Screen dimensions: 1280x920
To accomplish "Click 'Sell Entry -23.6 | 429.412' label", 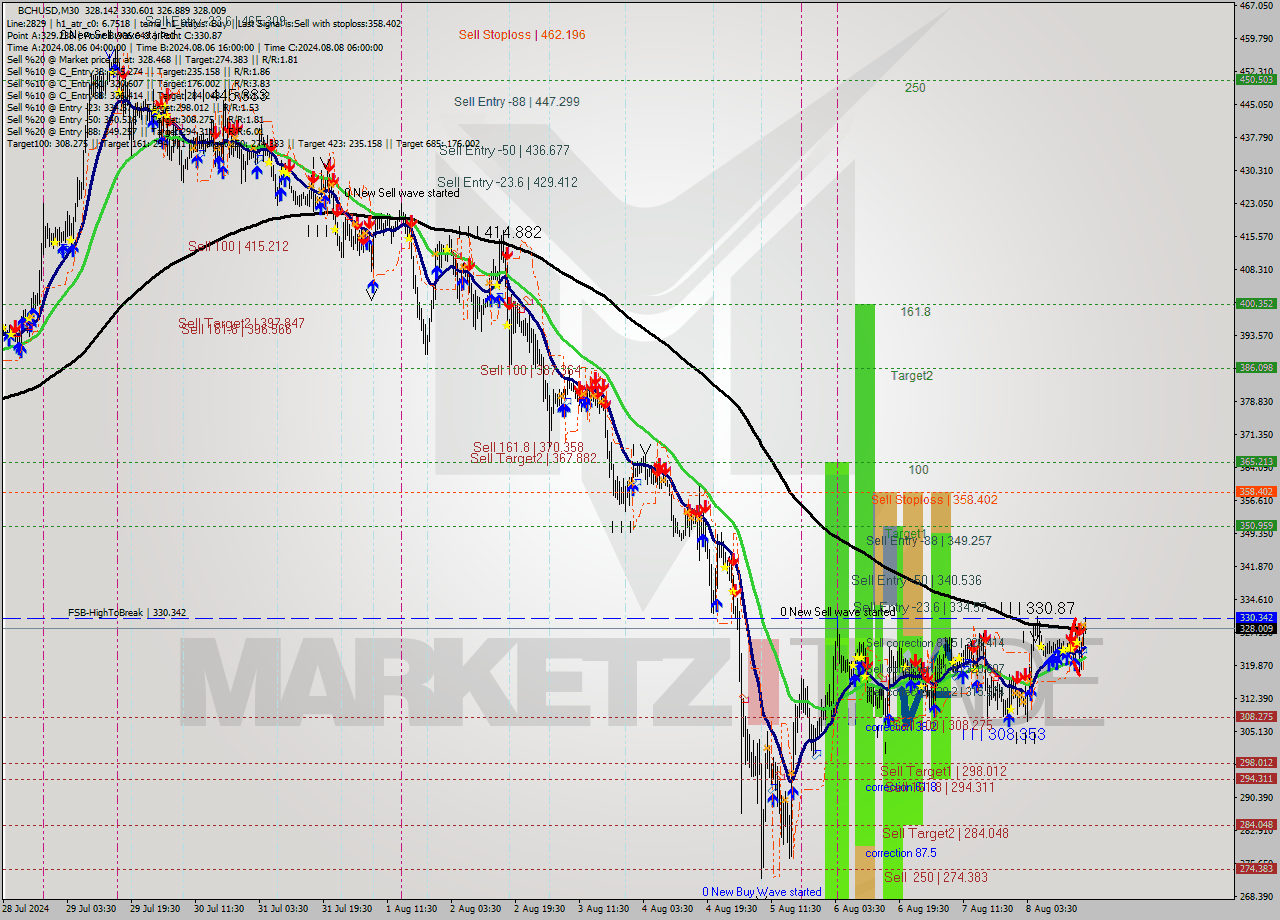I will [507, 183].
